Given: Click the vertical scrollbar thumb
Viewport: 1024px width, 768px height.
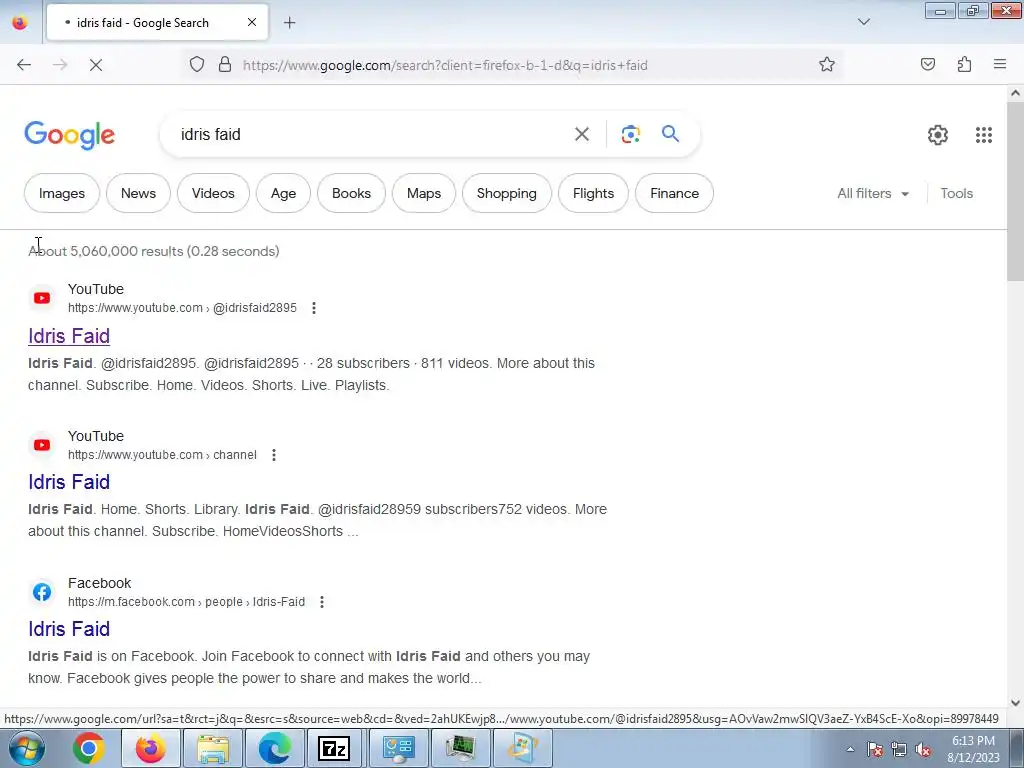Looking at the screenshot, I should [x=1015, y=192].
